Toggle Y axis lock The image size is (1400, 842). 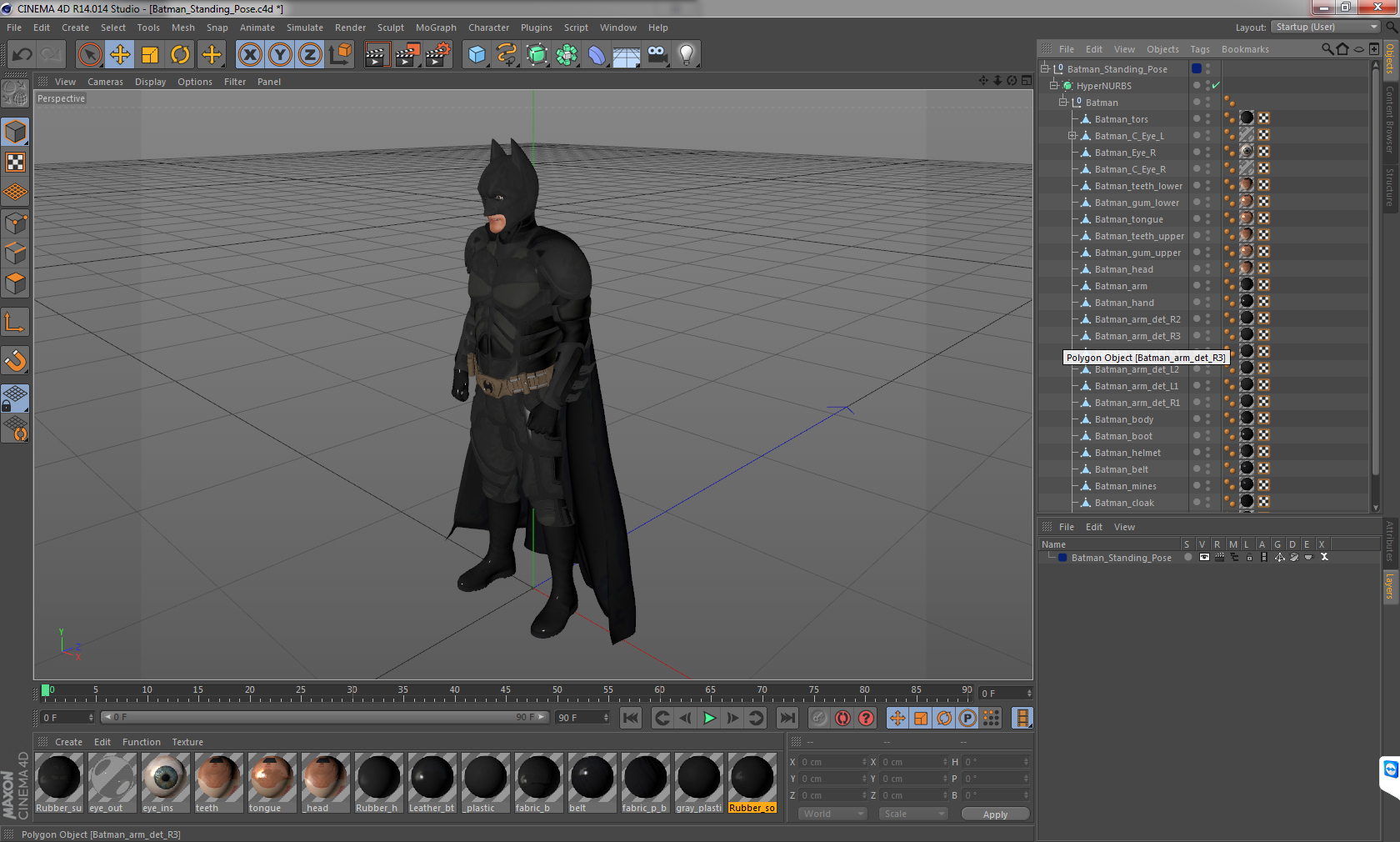(280, 55)
